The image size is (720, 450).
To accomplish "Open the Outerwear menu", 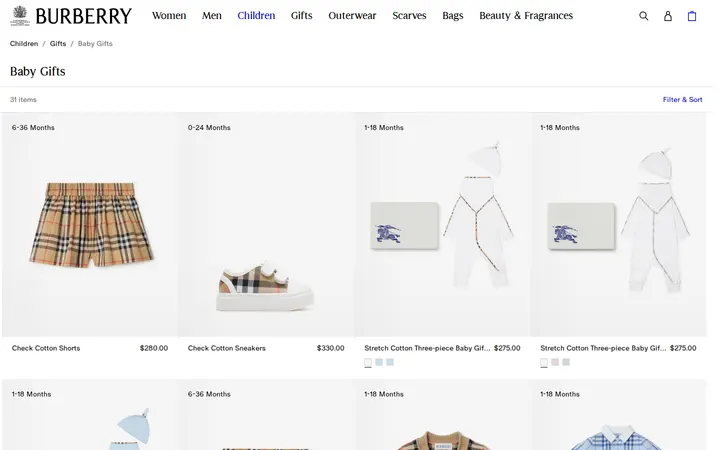I will 352,16.
